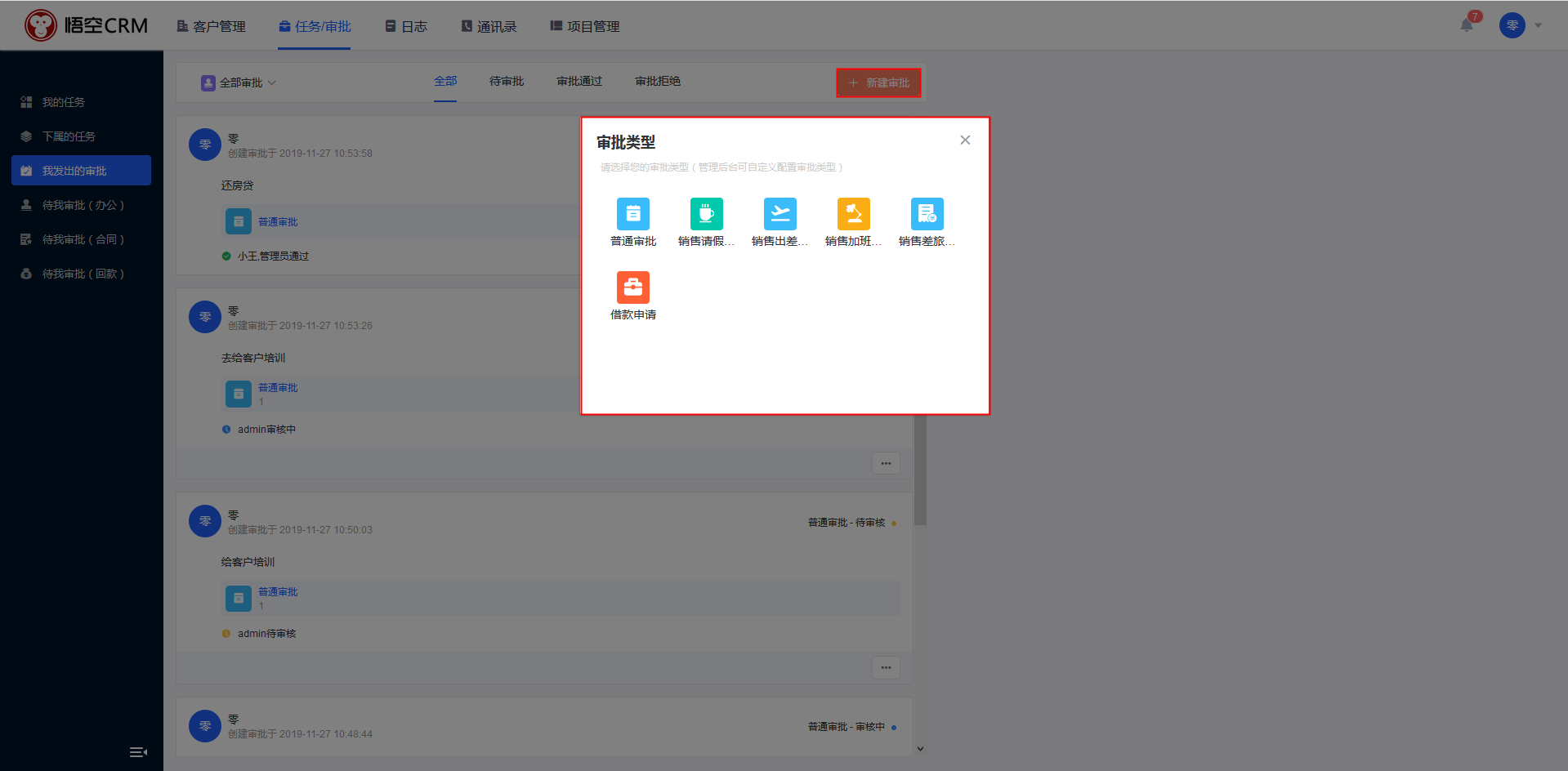Switch to the 待审批 tab

coord(506,82)
